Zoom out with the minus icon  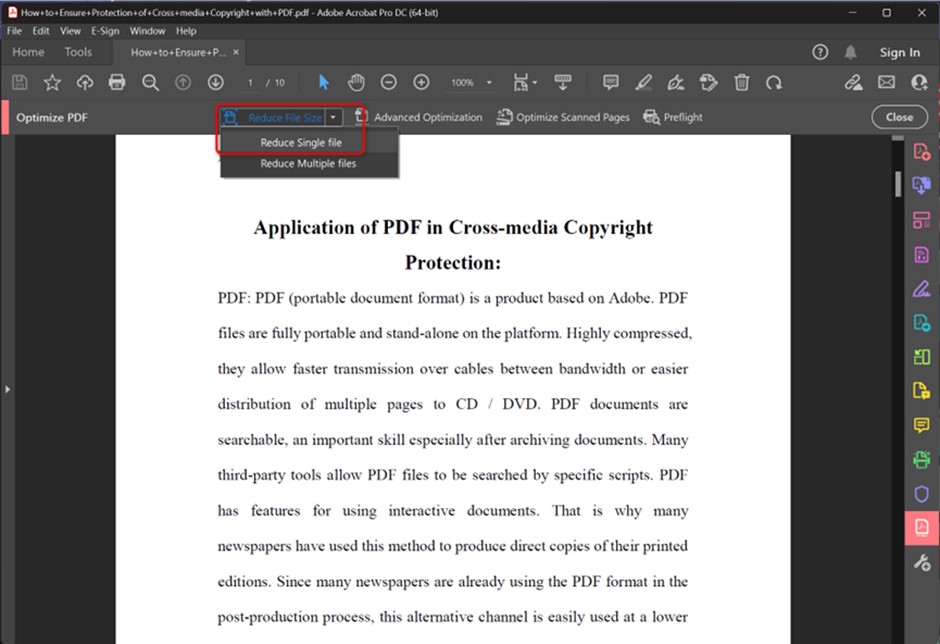[x=389, y=82]
